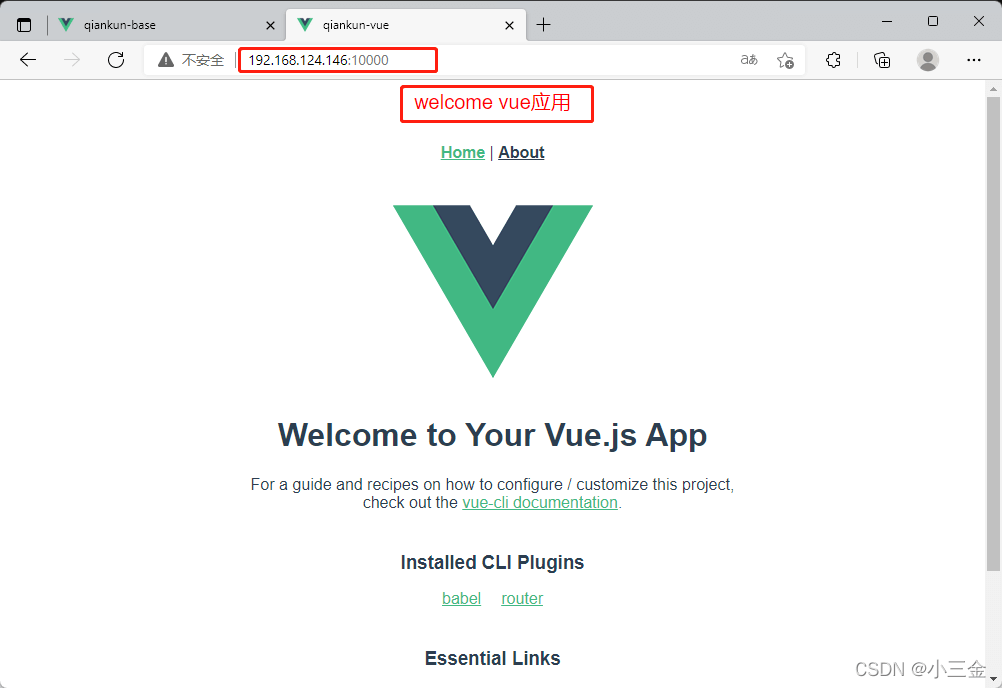
Task: Reload the page with the refresh icon
Action: coord(116,60)
